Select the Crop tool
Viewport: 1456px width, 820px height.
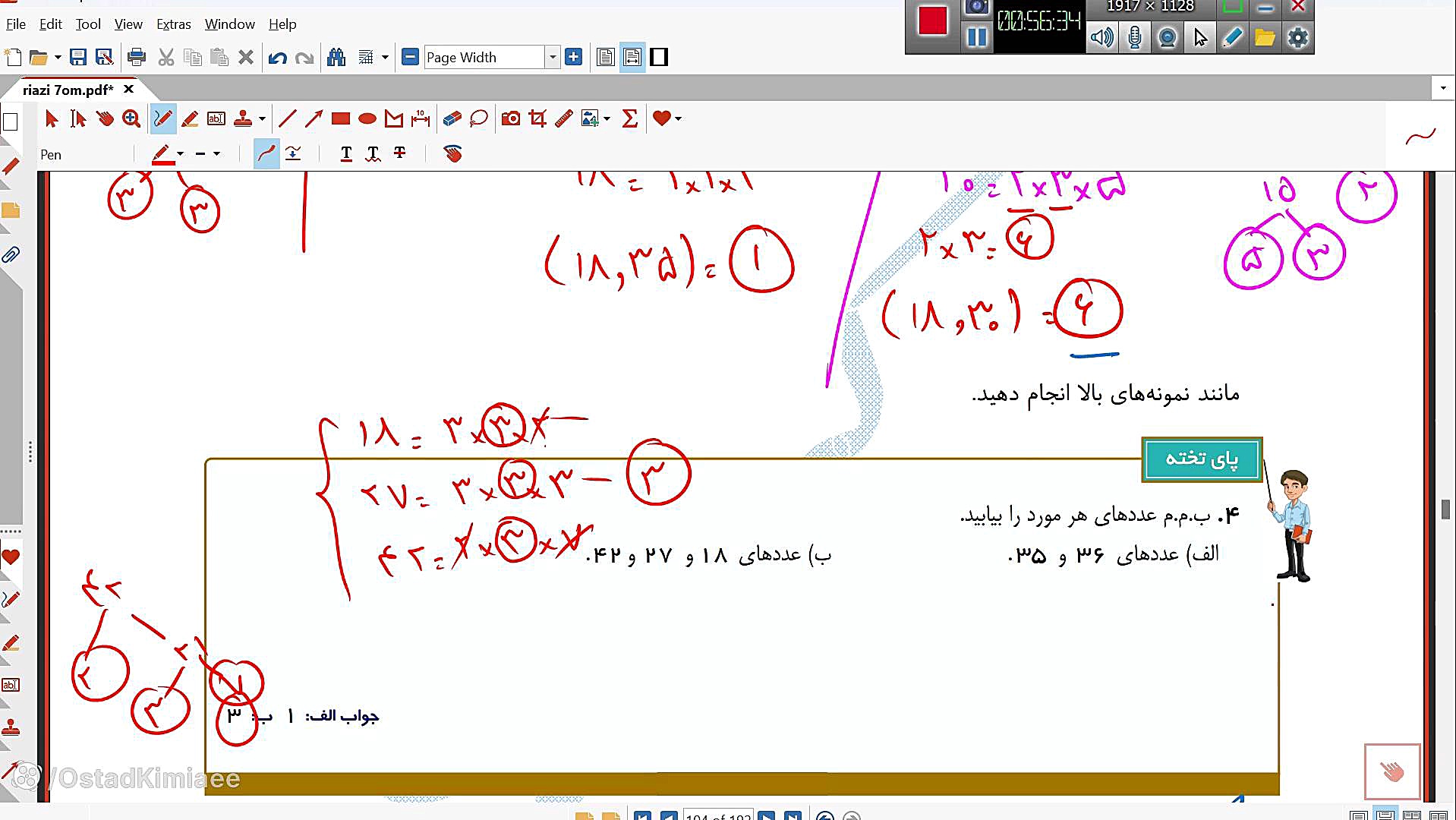[537, 118]
